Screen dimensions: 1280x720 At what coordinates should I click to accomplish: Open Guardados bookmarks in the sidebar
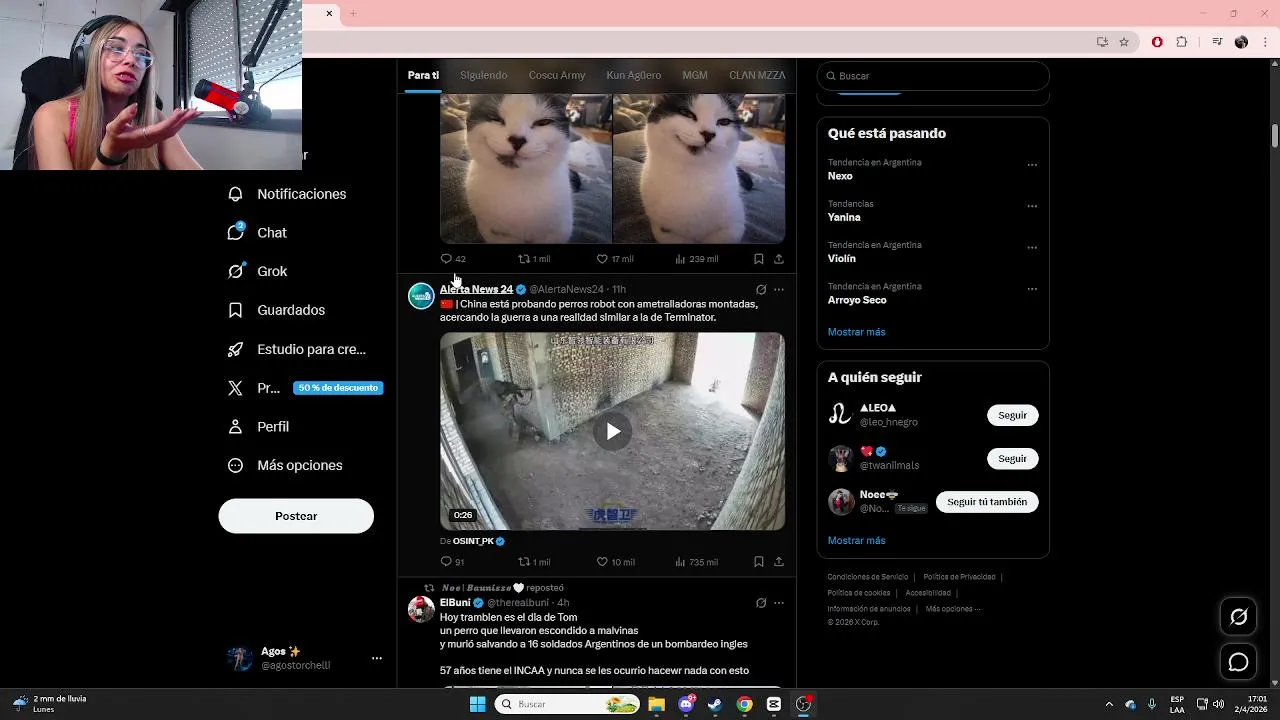277,310
